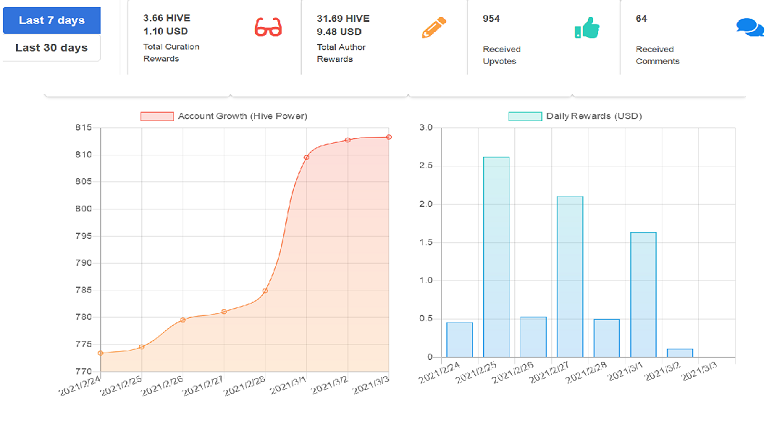
Task: Select the Last 7 days tab
Action: pos(51,20)
